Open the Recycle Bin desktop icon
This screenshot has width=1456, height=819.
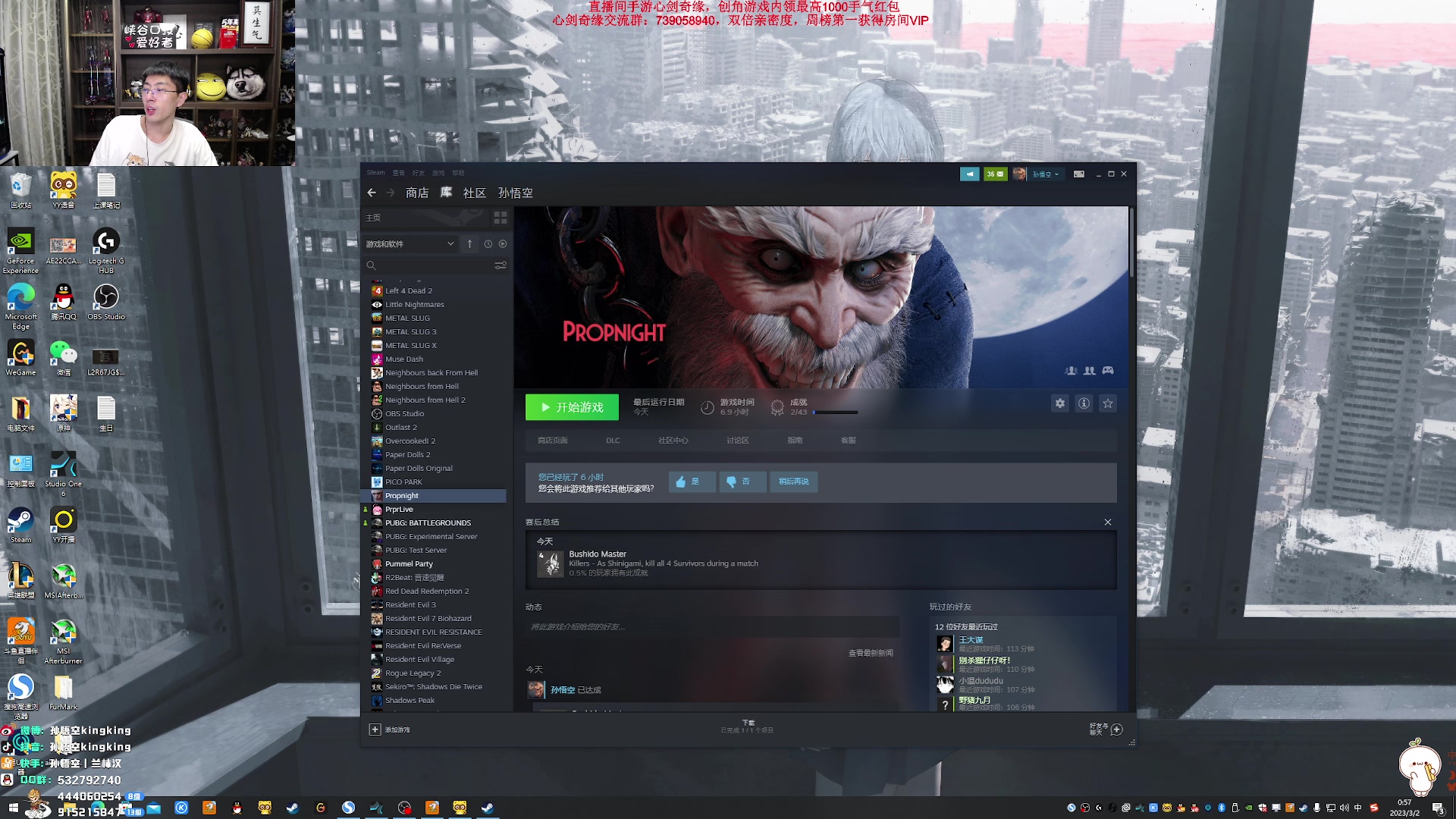pyautogui.click(x=20, y=190)
